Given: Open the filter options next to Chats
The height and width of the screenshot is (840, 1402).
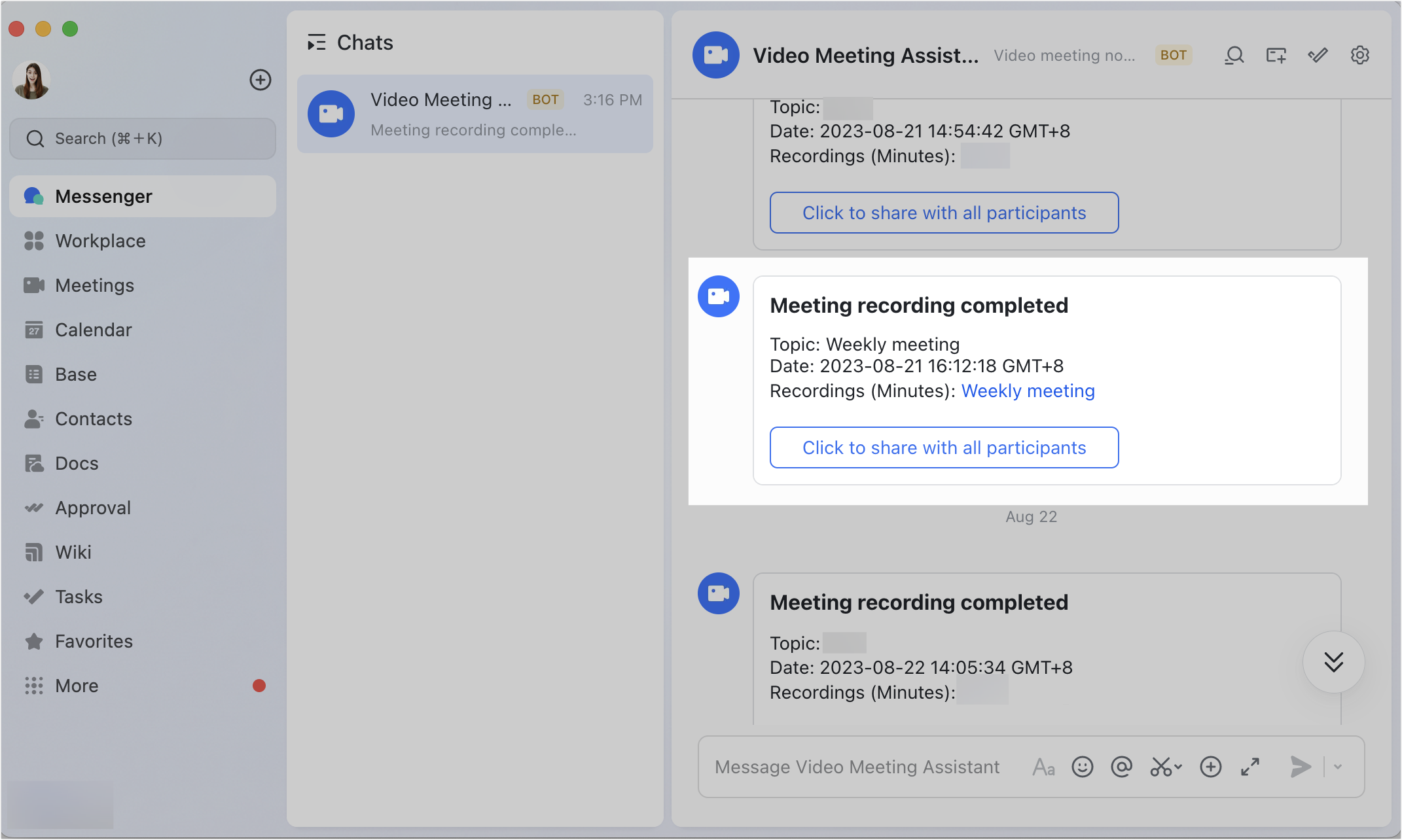Looking at the screenshot, I should 317,42.
